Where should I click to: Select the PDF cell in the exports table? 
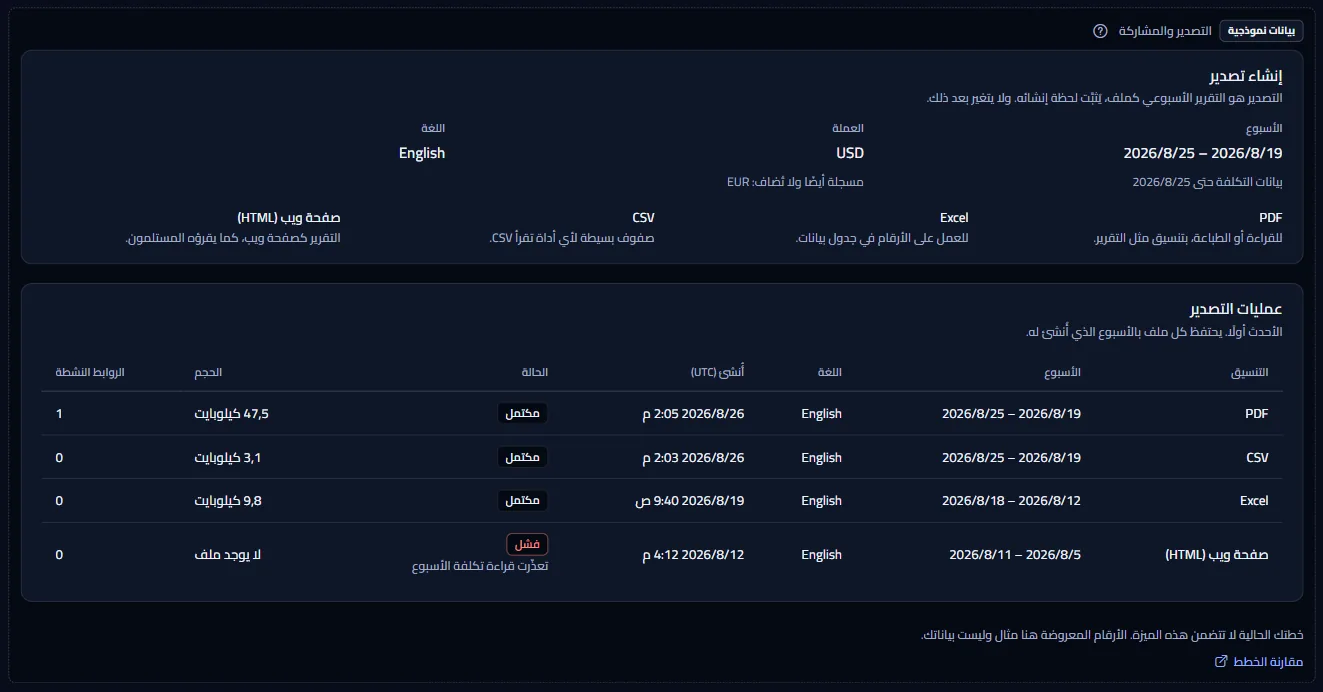(1256, 414)
